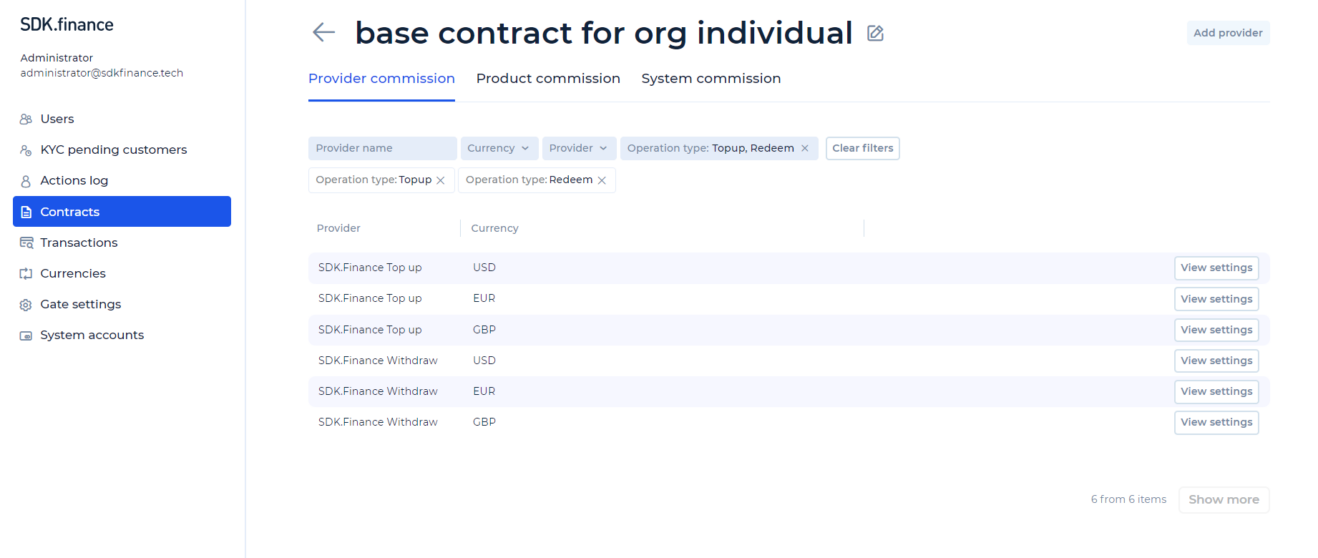Viewport: 1318px width, 558px height.
Task: Navigate to Currencies section
Action: click(x=72, y=274)
